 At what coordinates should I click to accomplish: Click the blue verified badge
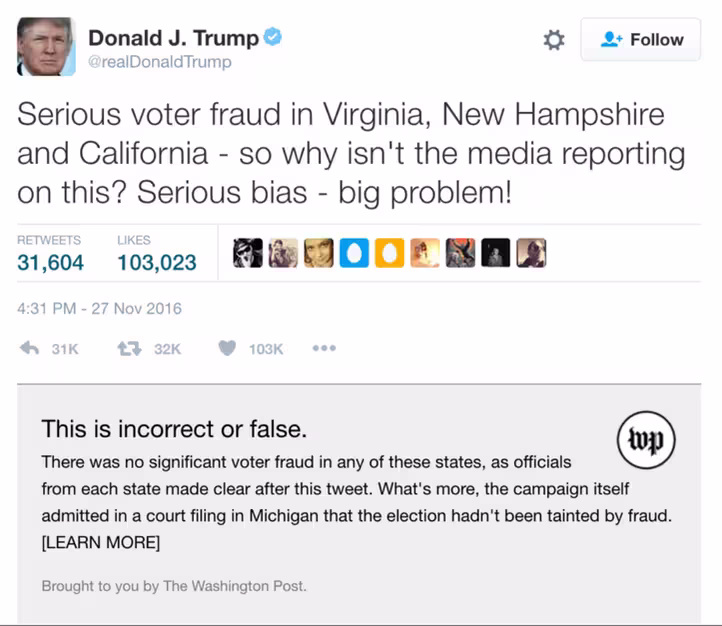point(273,37)
